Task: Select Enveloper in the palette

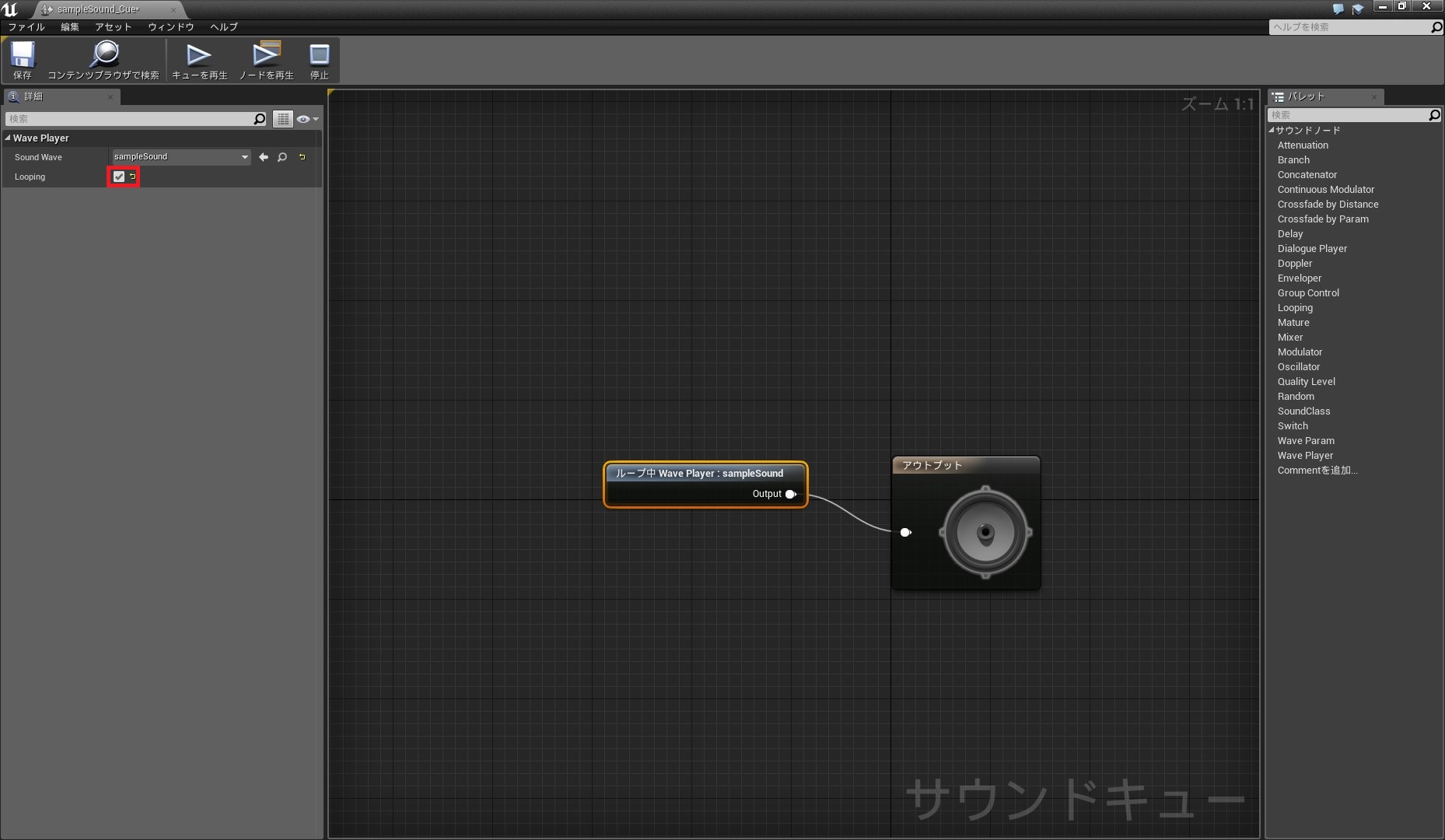Action: click(x=1300, y=278)
